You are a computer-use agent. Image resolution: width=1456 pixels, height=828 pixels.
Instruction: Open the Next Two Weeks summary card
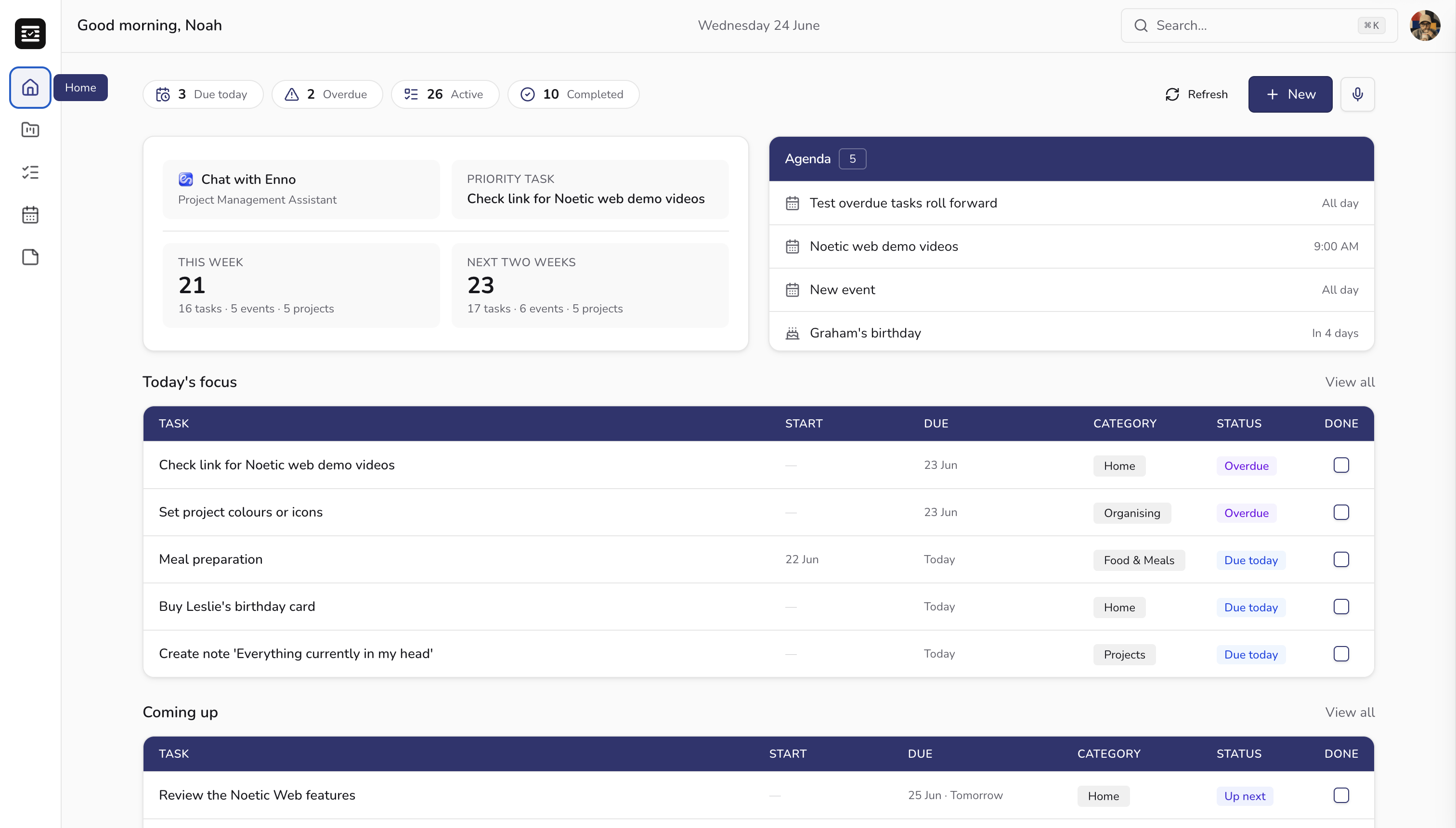click(x=590, y=285)
